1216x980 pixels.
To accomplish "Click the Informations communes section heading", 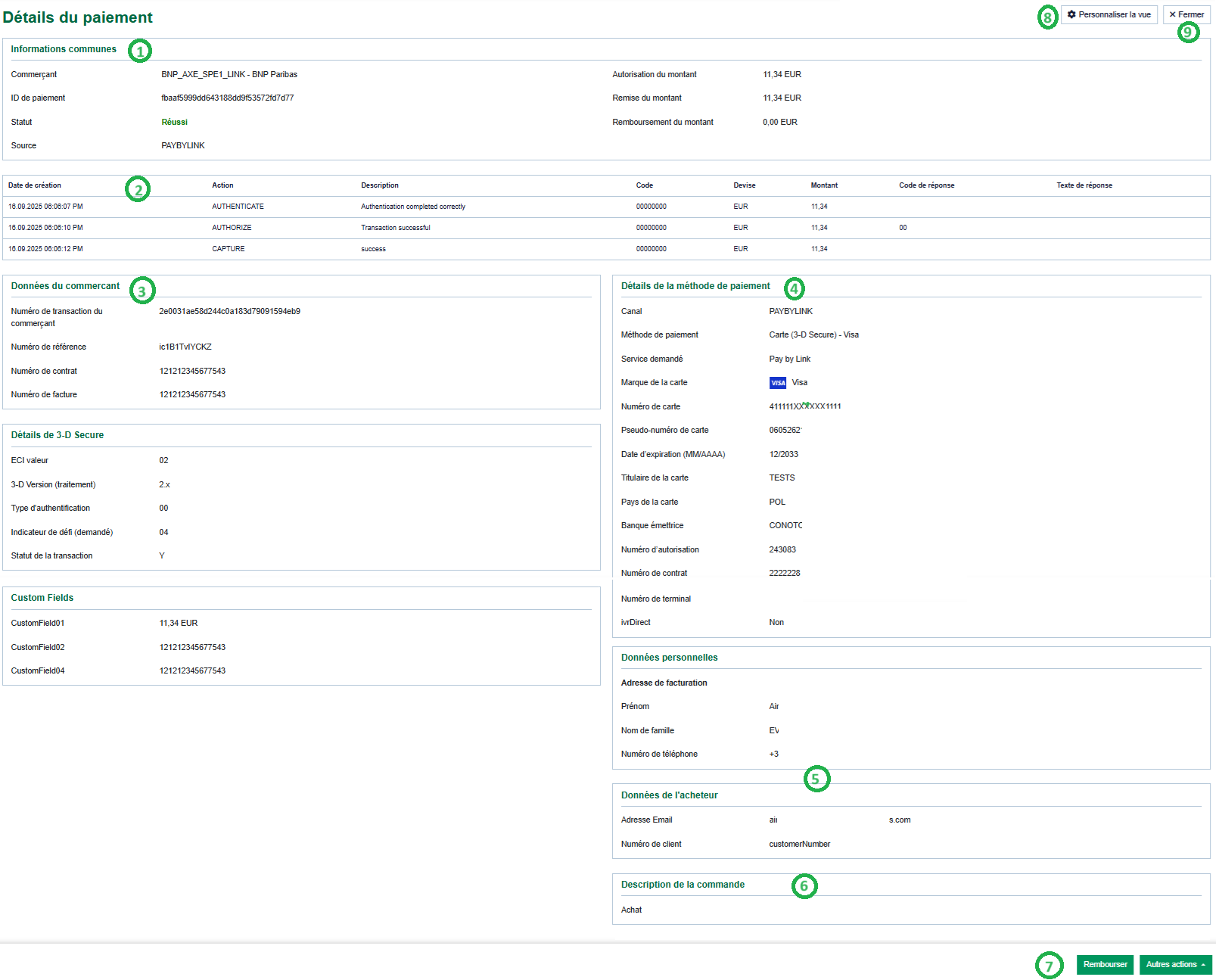I will pyautogui.click(x=64, y=49).
